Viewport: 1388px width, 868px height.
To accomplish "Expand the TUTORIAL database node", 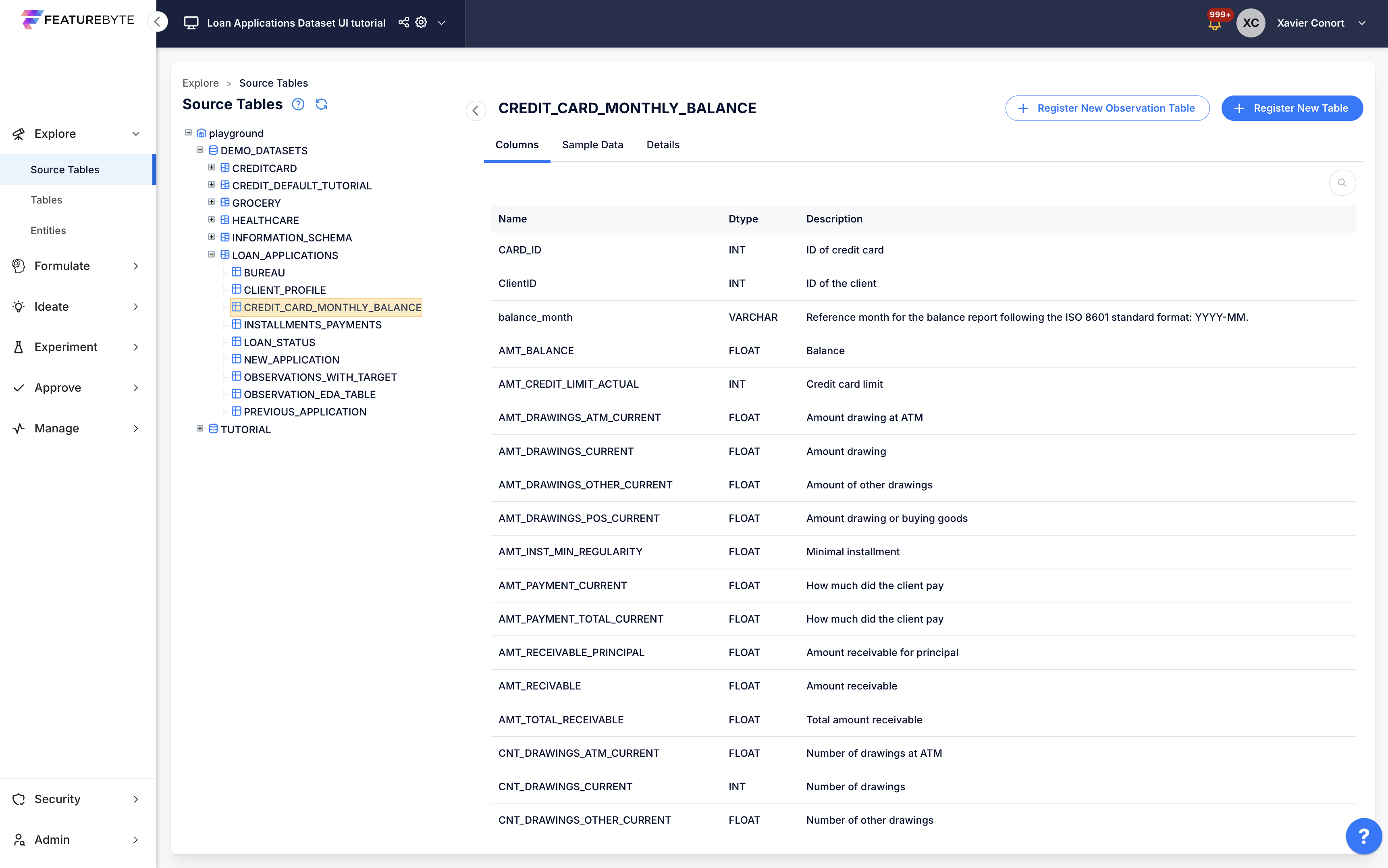I will tap(200, 428).
